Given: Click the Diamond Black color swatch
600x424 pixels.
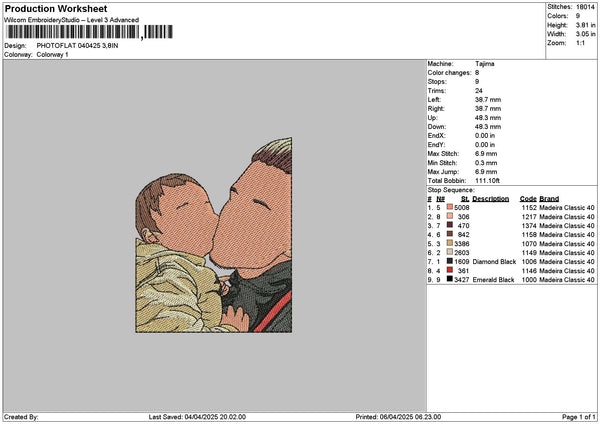Looking at the screenshot, I should 450,261.
